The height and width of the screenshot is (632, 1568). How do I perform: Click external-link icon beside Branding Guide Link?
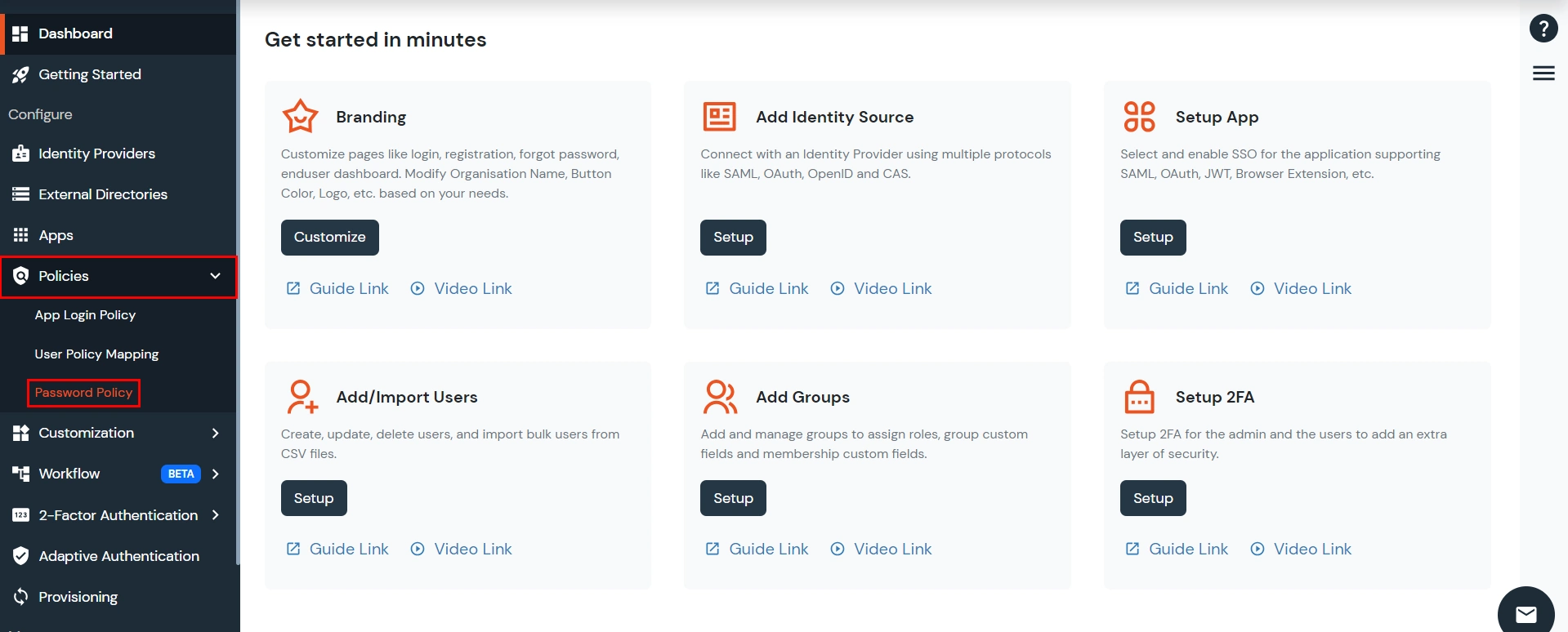pos(293,288)
